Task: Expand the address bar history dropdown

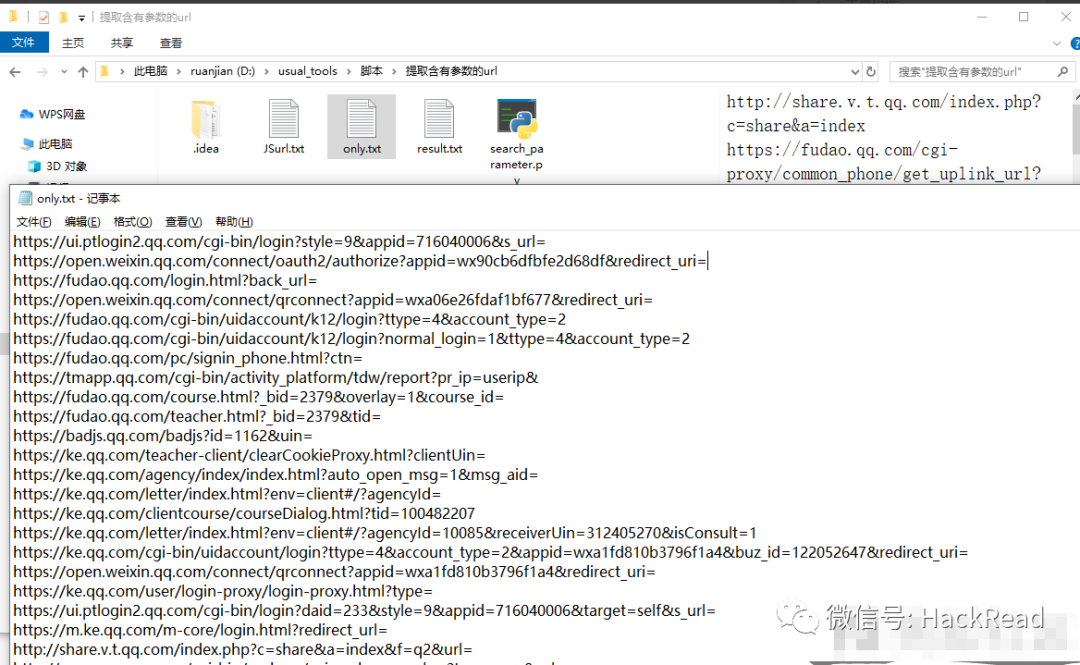Action: point(854,72)
